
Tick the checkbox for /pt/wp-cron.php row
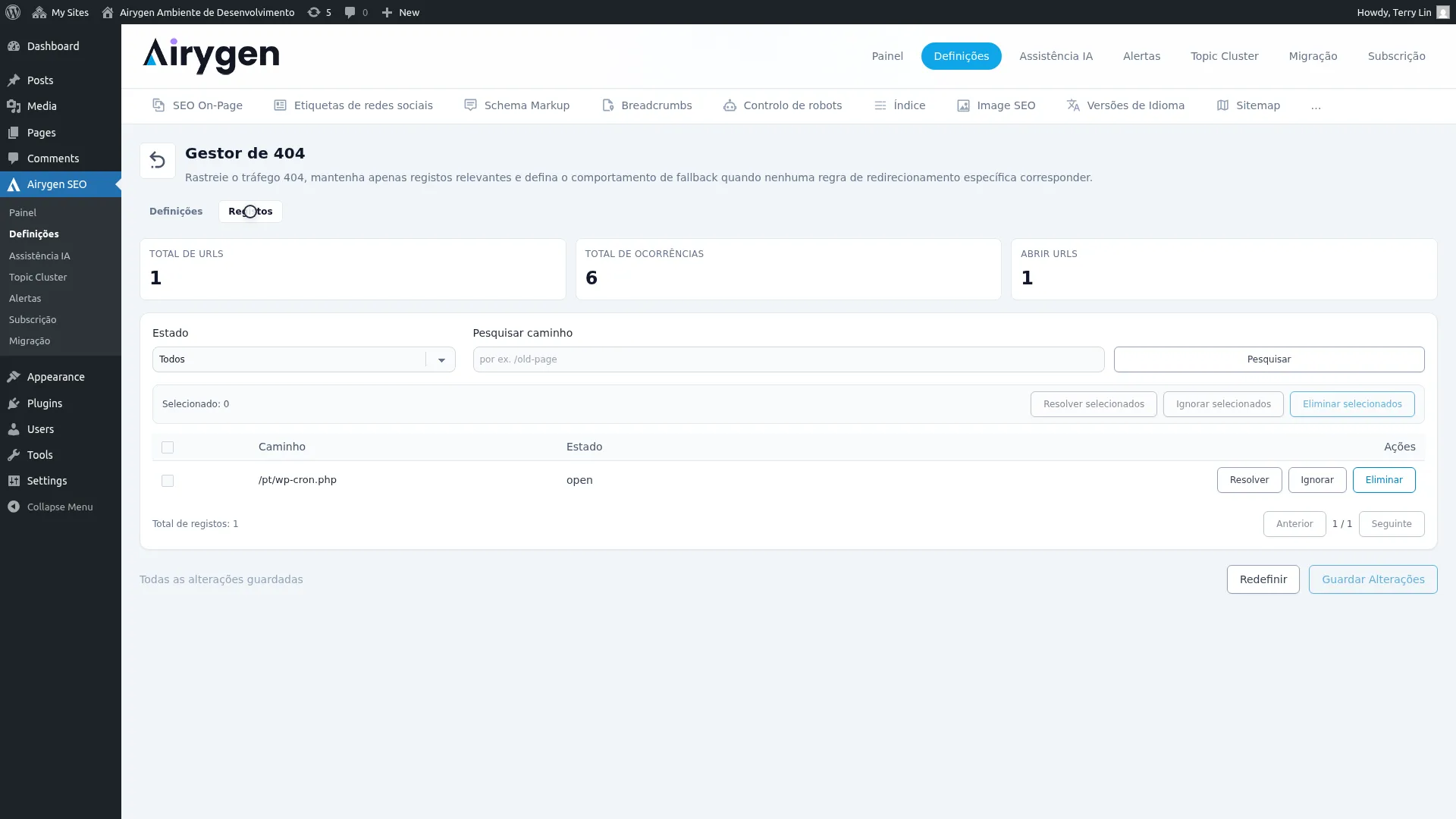coord(168,481)
